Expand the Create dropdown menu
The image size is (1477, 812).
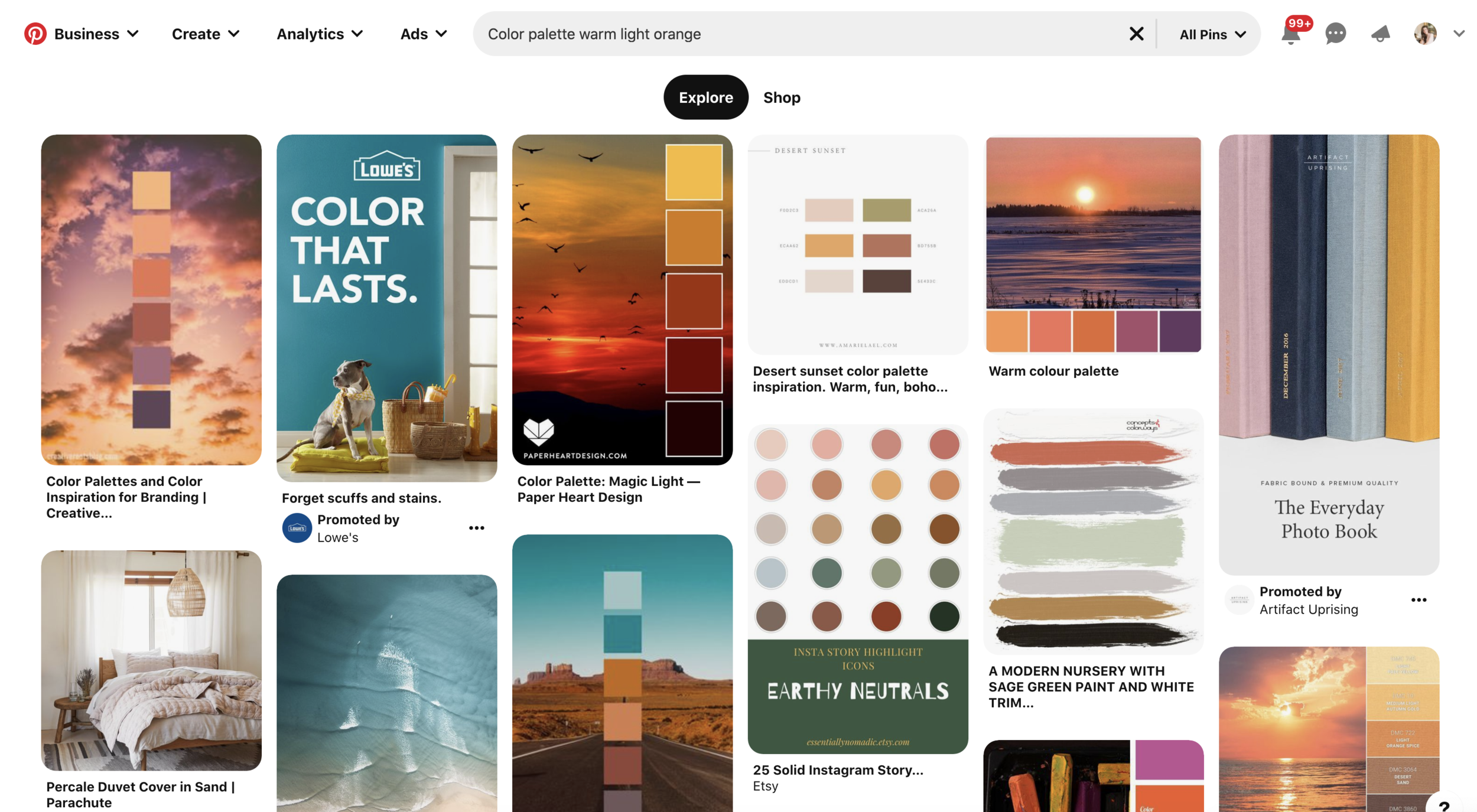205,34
